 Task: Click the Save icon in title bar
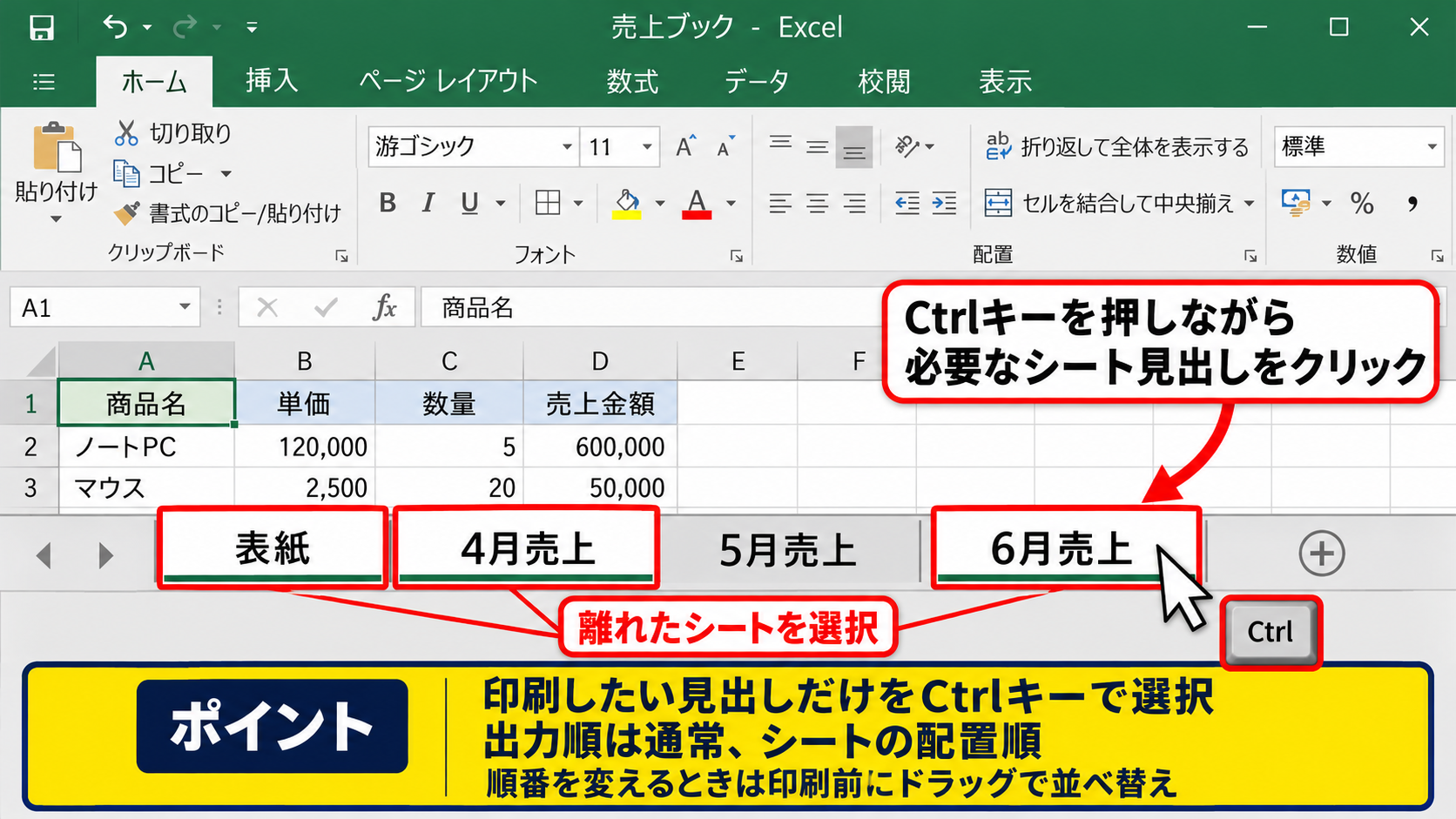point(41,28)
